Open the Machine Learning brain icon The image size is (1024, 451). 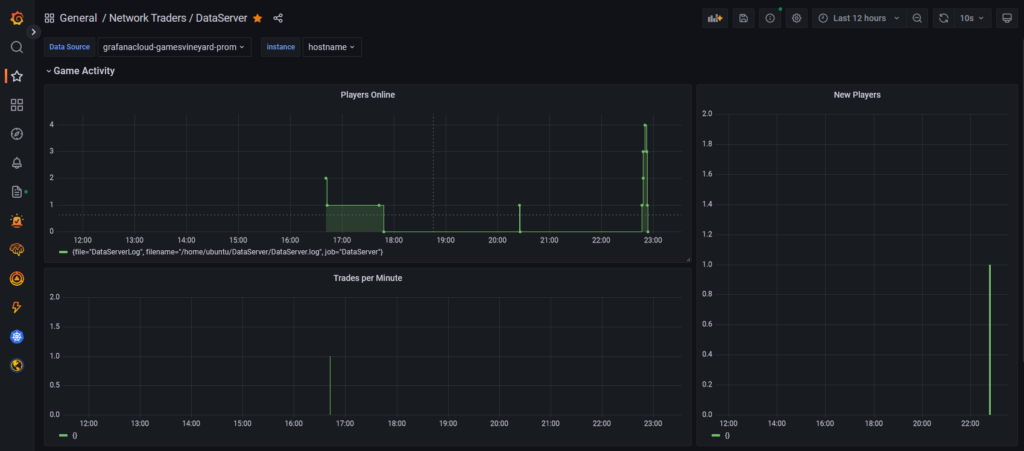point(17,250)
